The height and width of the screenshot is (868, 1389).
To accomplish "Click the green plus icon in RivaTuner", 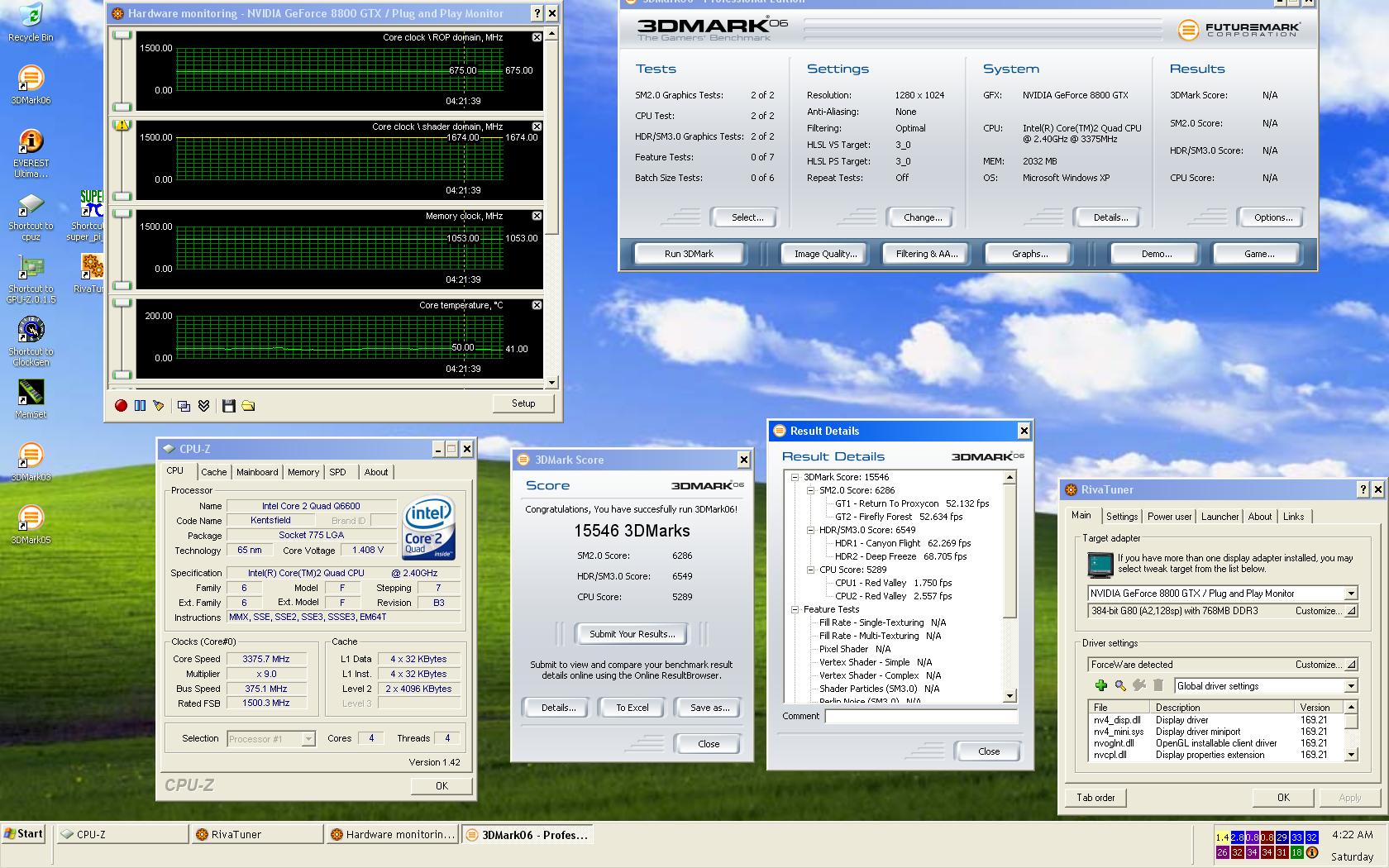I will [1100, 685].
